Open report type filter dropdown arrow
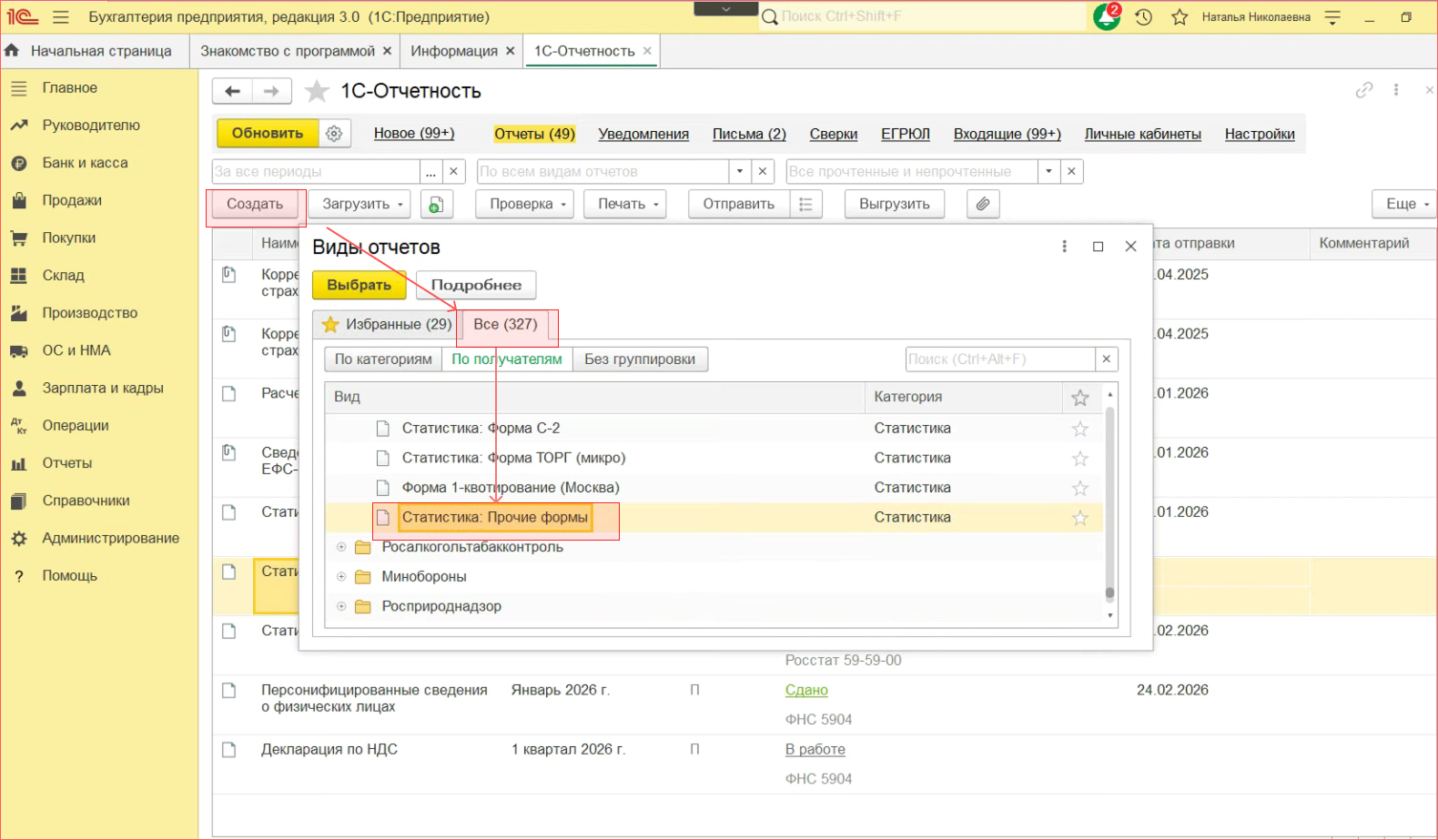This screenshot has width=1438, height=840. click(x=741, y=171)
